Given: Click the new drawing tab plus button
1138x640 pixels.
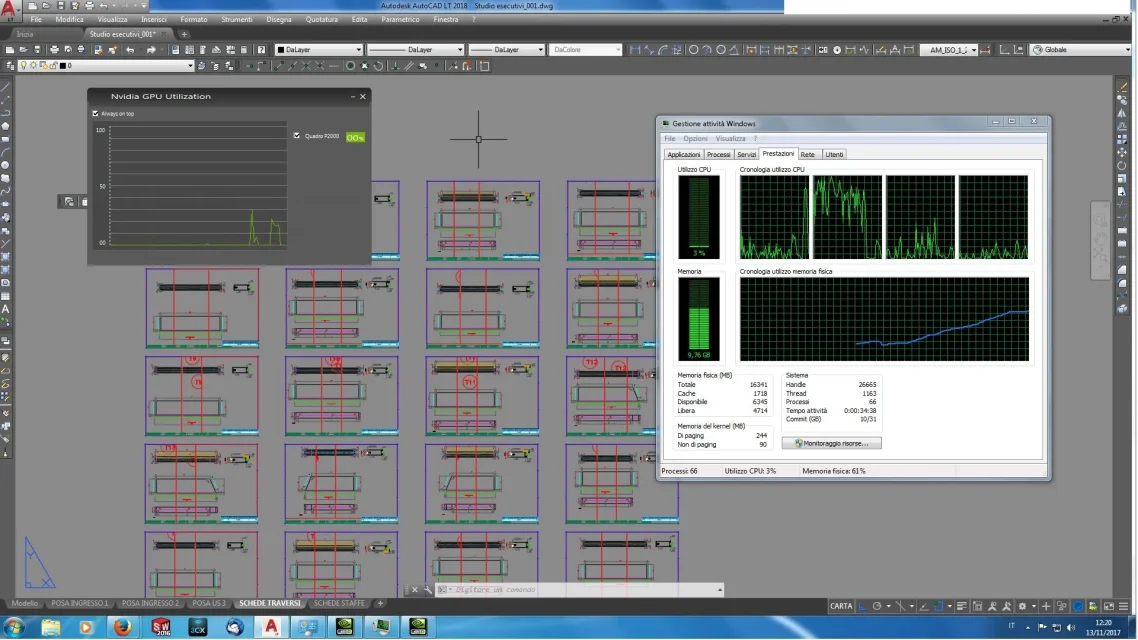Looking at the screenshot, I should click(x=184, y=34).
